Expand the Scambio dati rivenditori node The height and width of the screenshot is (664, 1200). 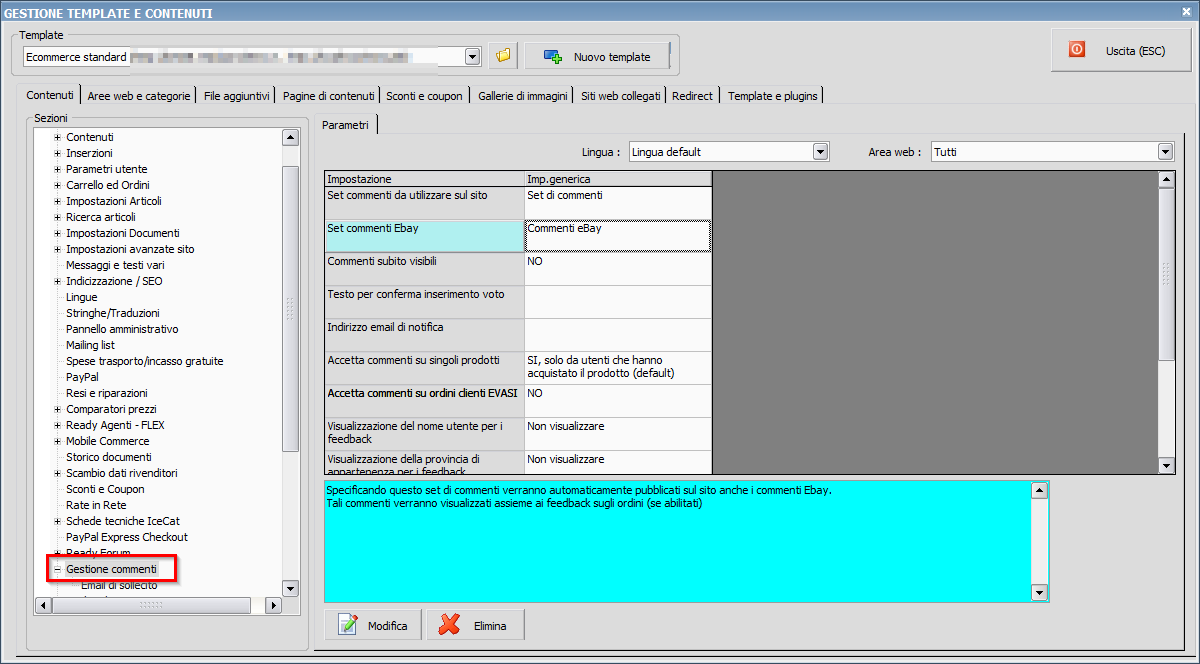(x=58, y=473)
